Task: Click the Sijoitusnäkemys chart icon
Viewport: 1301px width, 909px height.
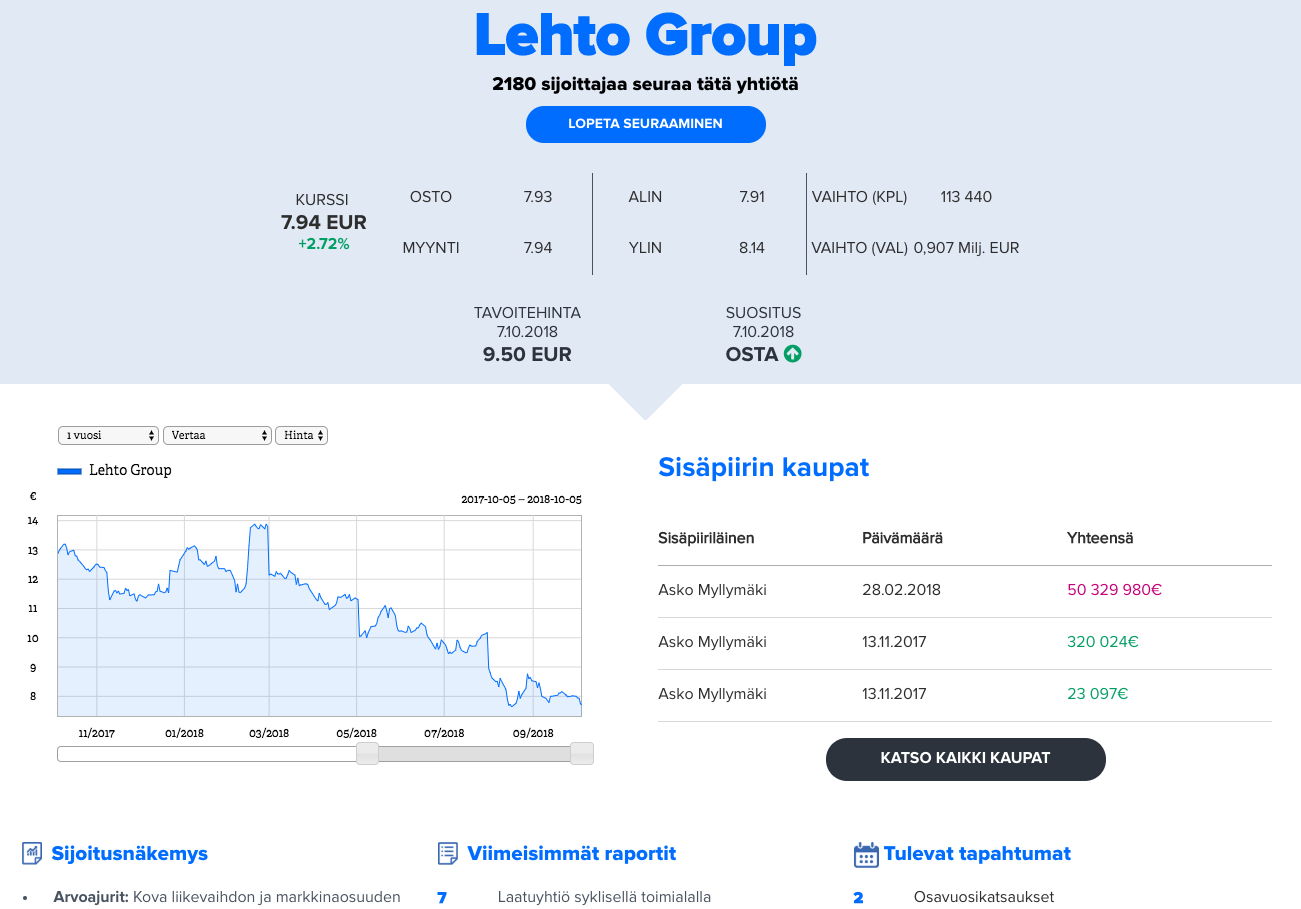Action: (32, 853)
